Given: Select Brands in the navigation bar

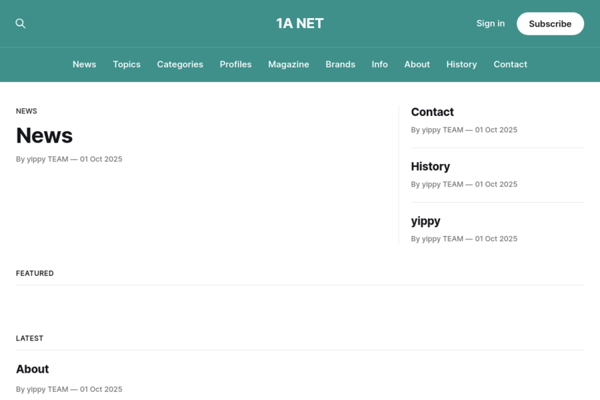Looking at the screenshot, I should pyautogui.click(x=340, y=64).
